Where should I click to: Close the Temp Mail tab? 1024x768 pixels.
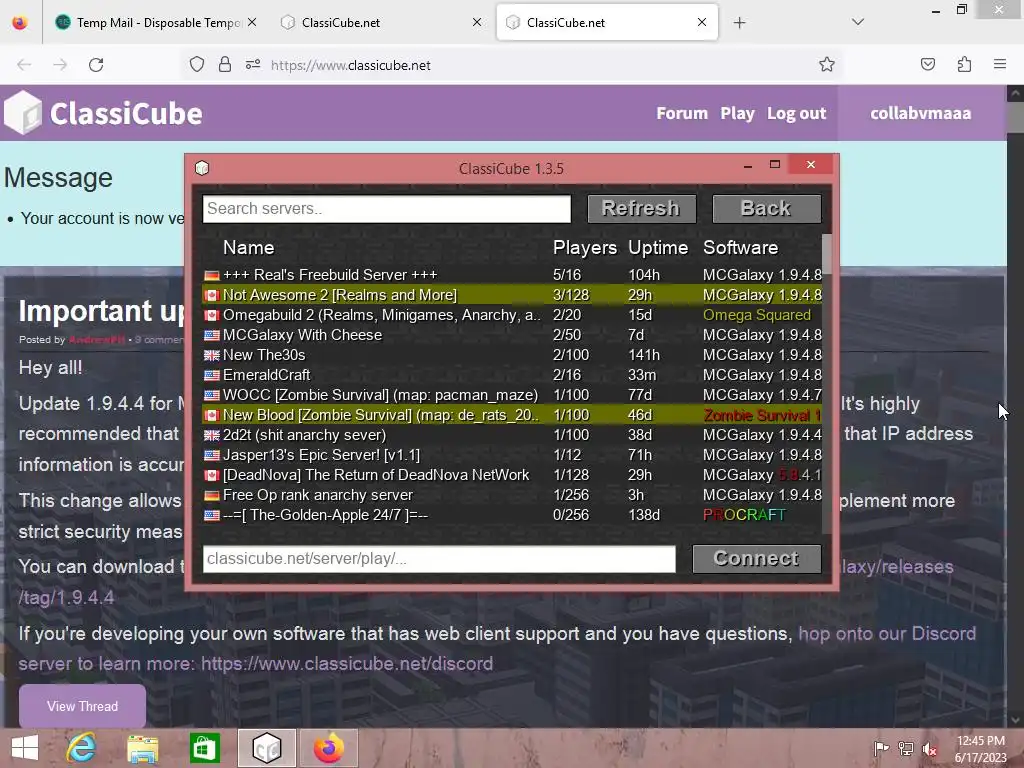252,22
